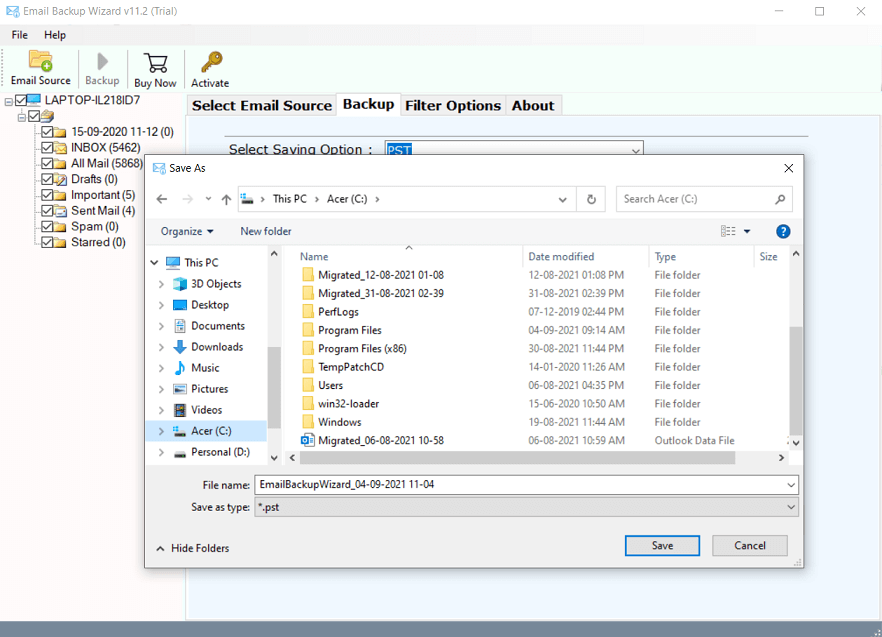Uncheck the Spam (0) checkbox
The image size is (882, 637).
tap(47, 226)
